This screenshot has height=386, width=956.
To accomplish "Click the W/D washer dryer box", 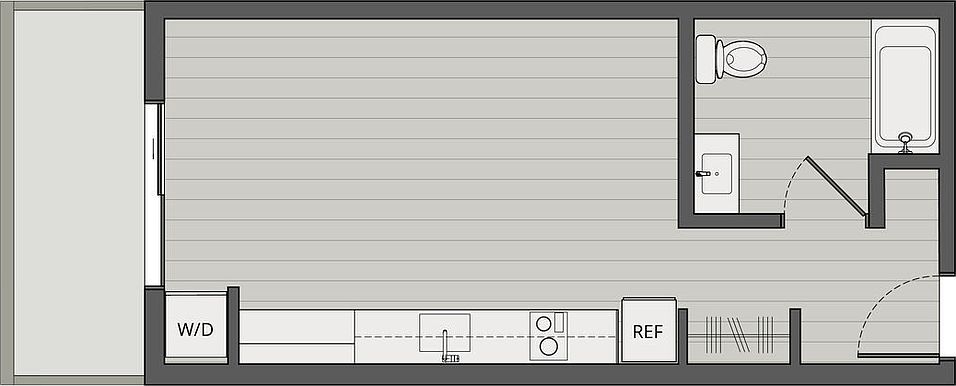I will point(196,329).
